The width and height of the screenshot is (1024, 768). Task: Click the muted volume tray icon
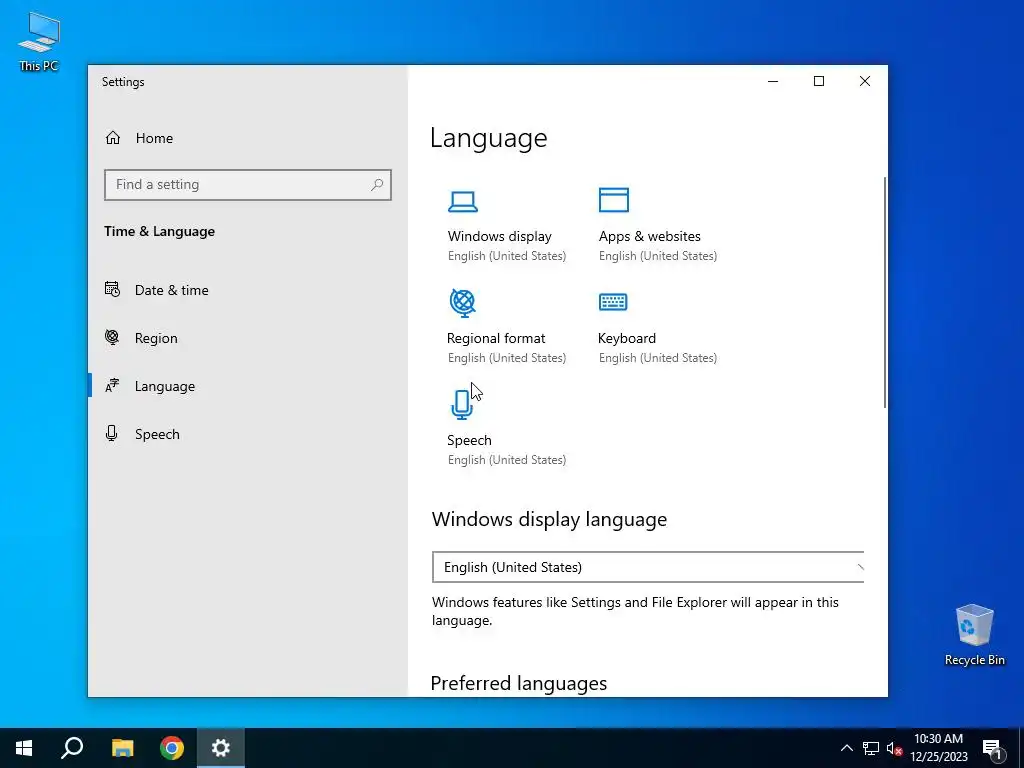tap(895, 748)
